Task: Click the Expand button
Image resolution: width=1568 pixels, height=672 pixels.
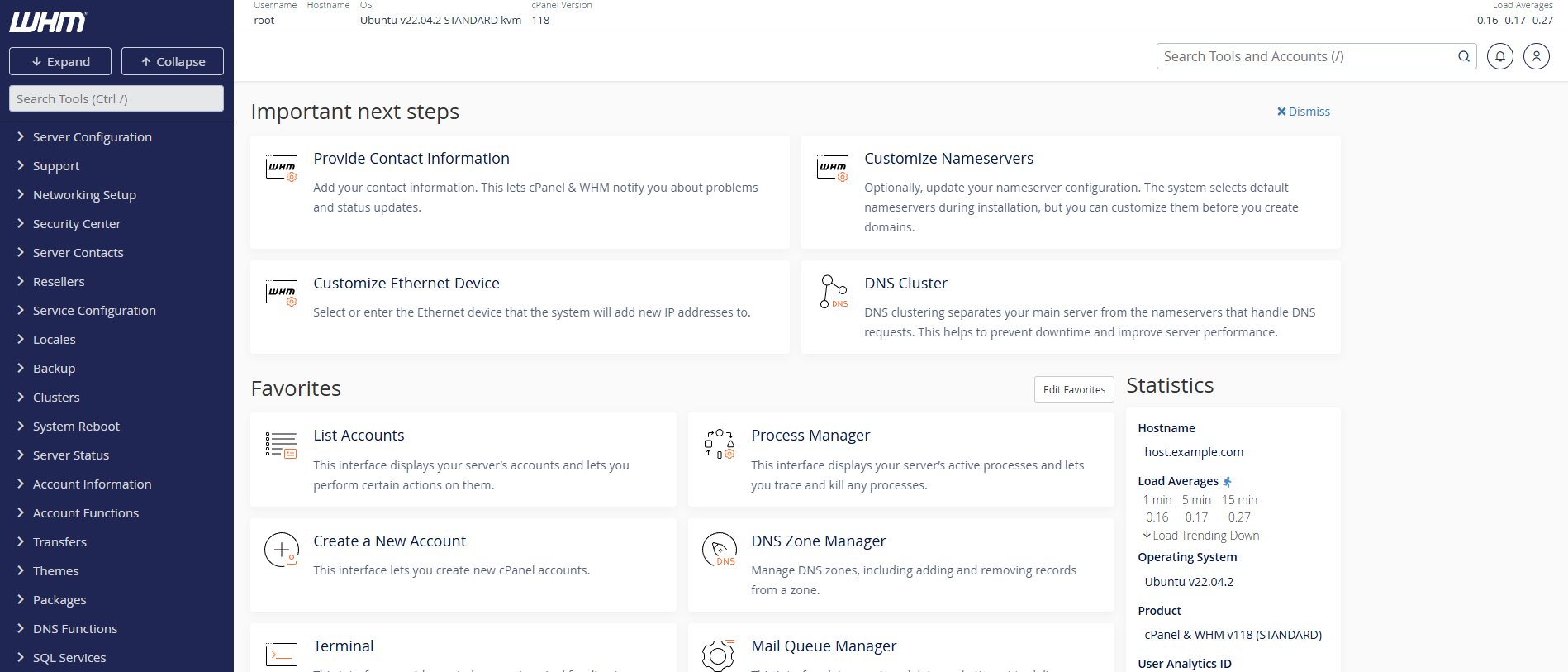Action: tap(60, 61)
